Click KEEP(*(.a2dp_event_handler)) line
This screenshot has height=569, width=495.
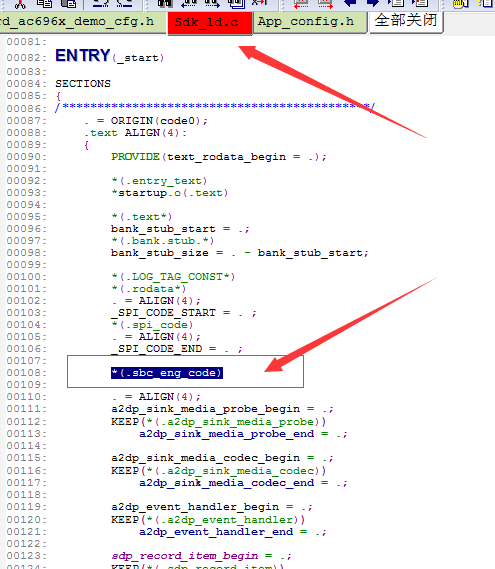208,520
